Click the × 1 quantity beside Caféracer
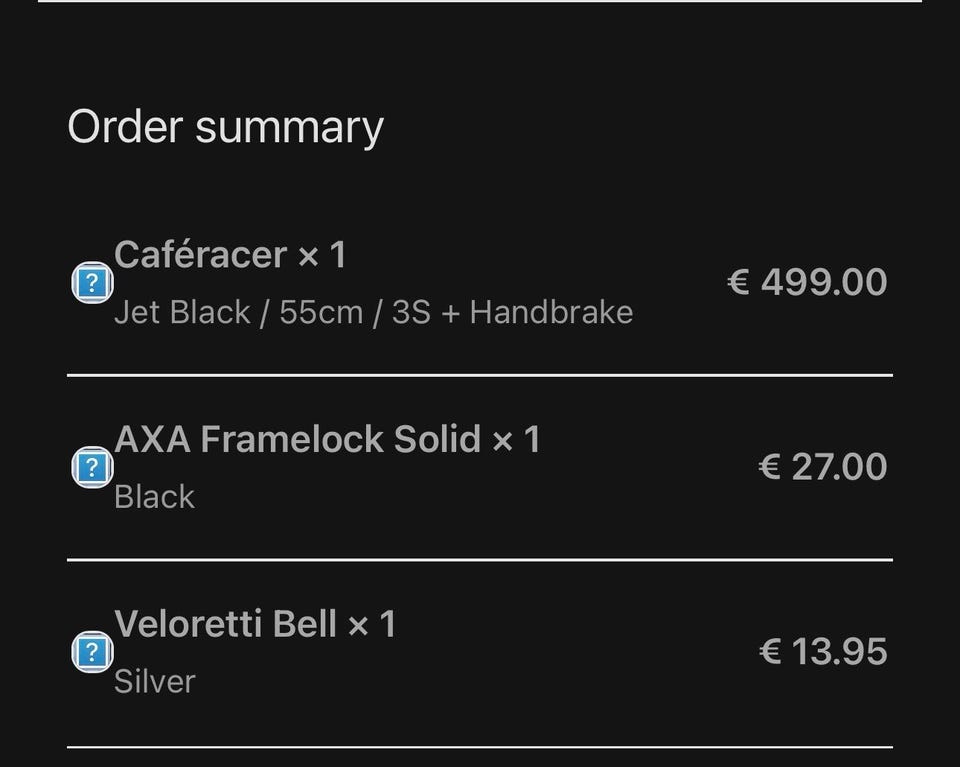 [x=322, y=255]
